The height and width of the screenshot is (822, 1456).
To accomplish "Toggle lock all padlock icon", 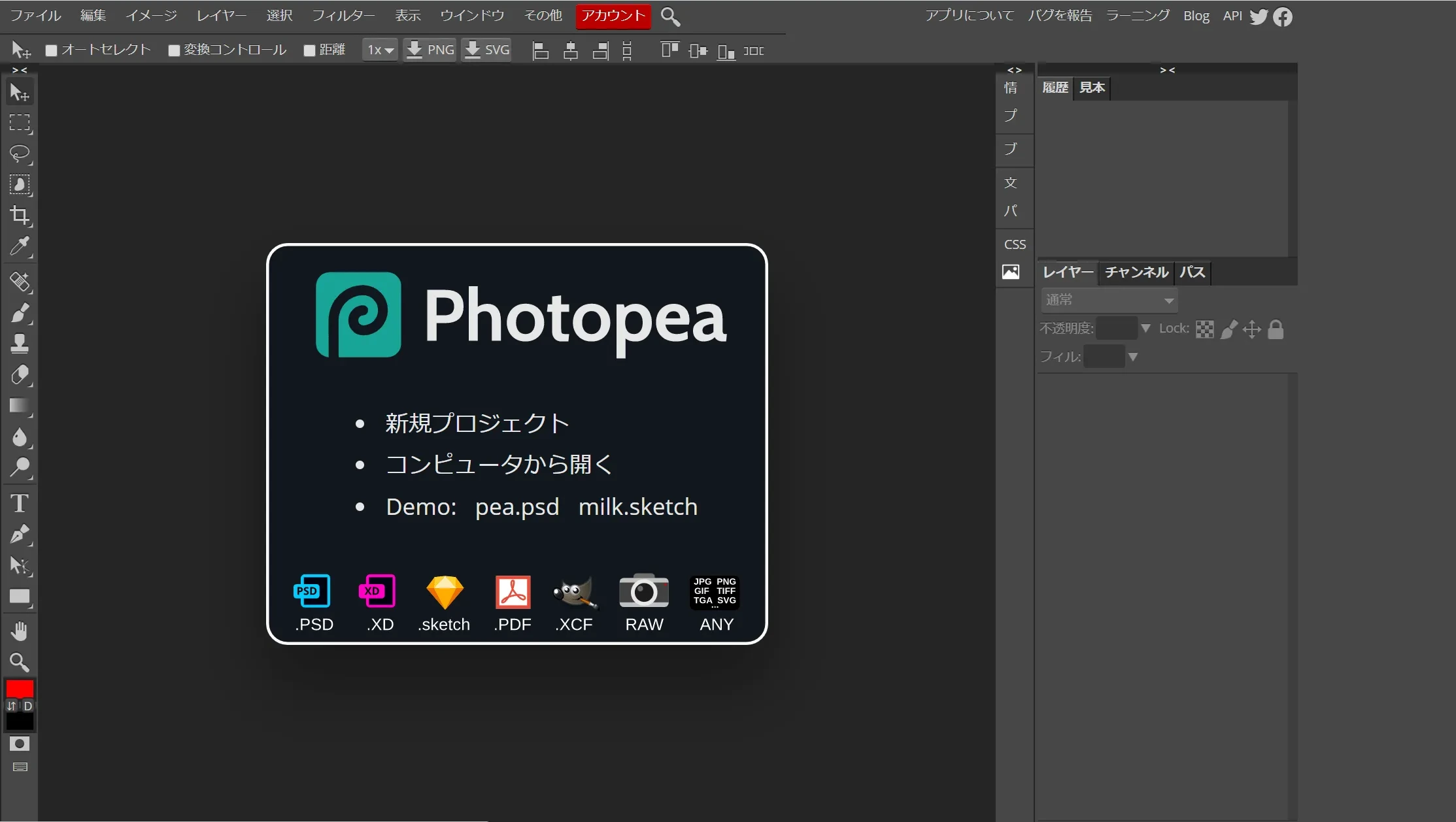I will [1276, 329].
